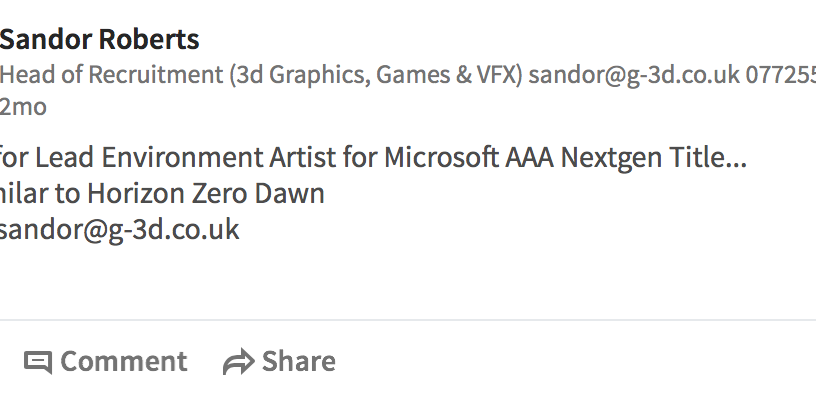Click the Share button label

tap(299, 361)
